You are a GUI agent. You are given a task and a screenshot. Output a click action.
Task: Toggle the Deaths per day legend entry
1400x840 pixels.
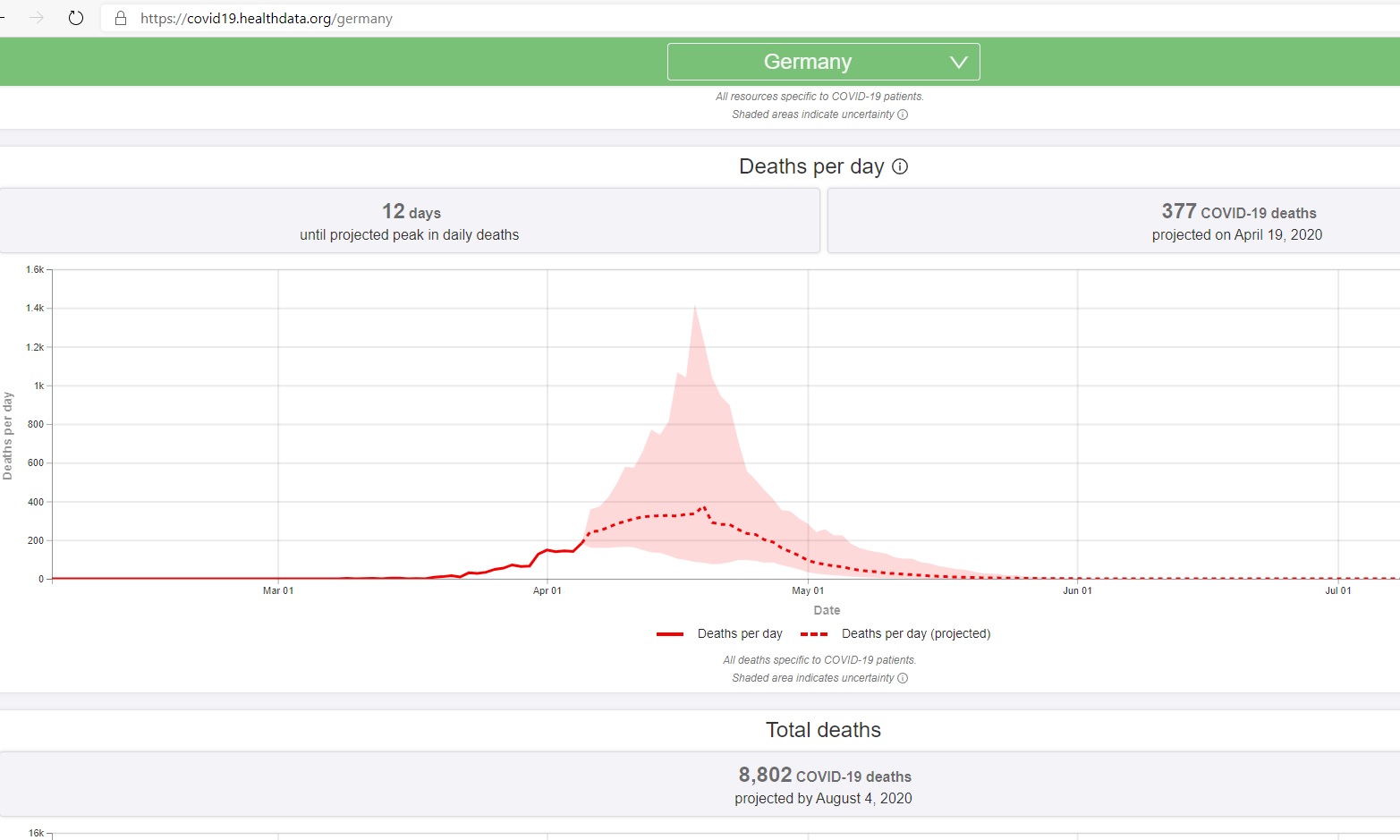[x=740, y=633]
